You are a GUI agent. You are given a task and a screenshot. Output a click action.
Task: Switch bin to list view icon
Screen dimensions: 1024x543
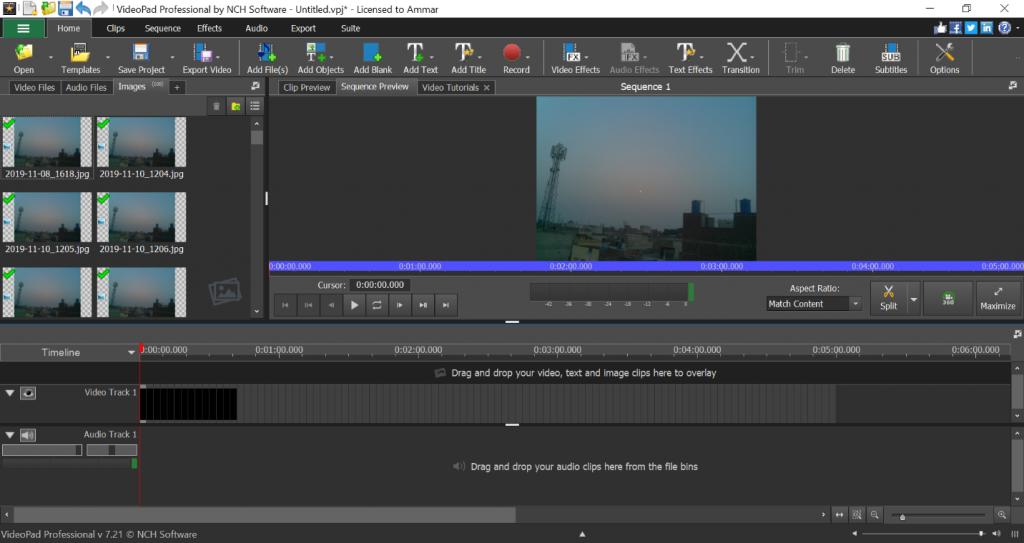255,106
